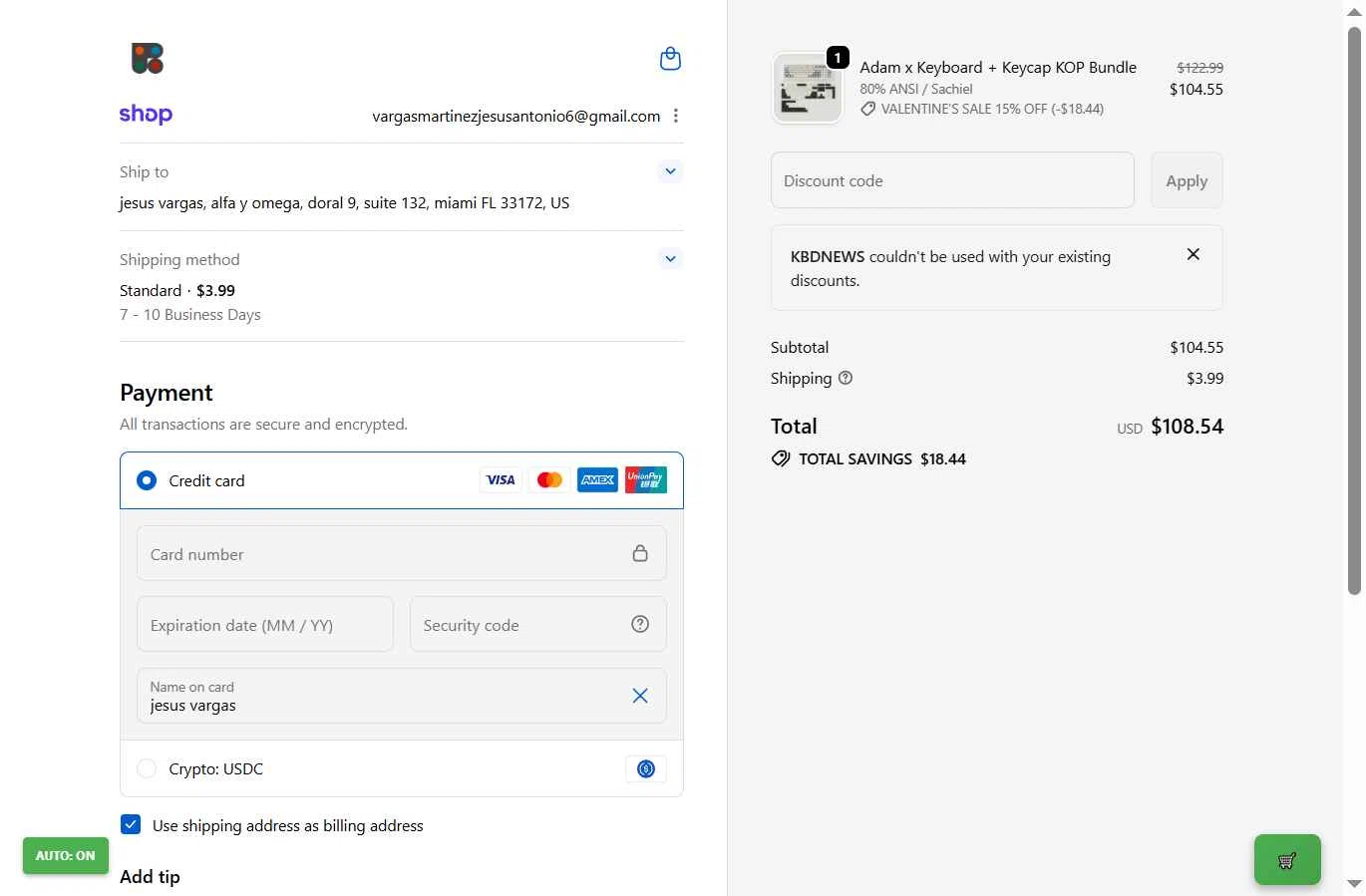The image size is (1366, 896).
Task: Click the $108.54 total amount
Action: coord(1187,426)
